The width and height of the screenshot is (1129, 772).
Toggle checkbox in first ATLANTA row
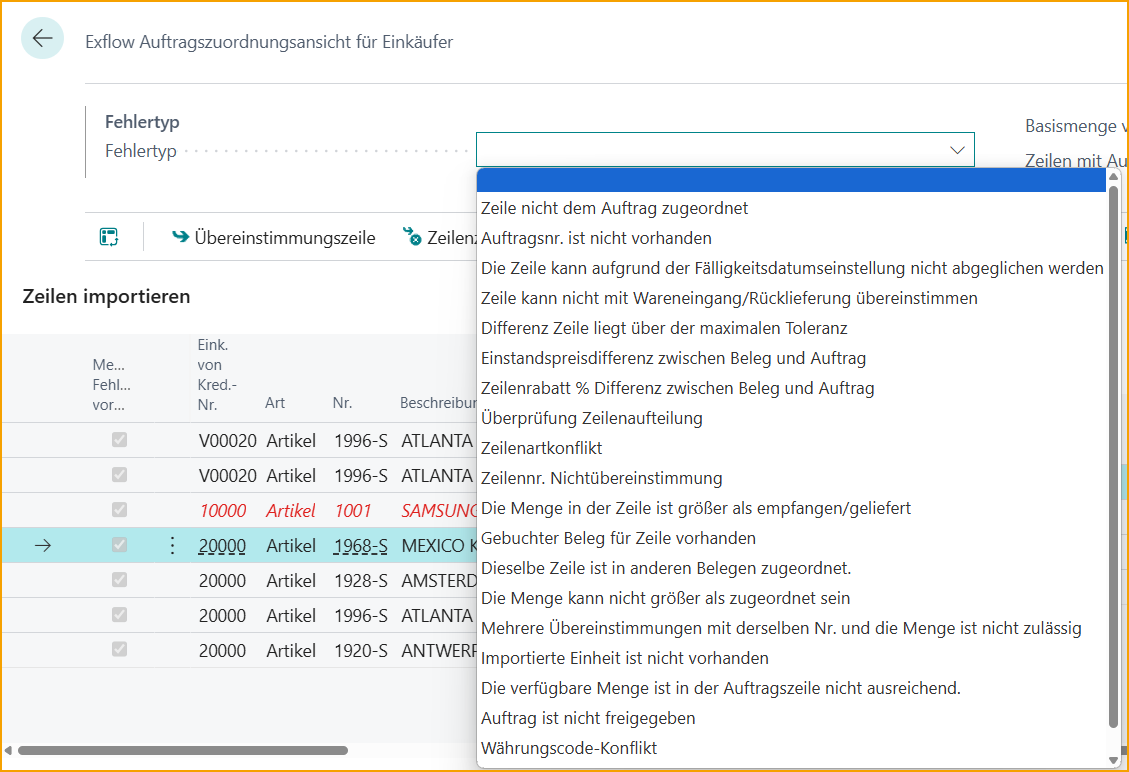coord(119,440)
